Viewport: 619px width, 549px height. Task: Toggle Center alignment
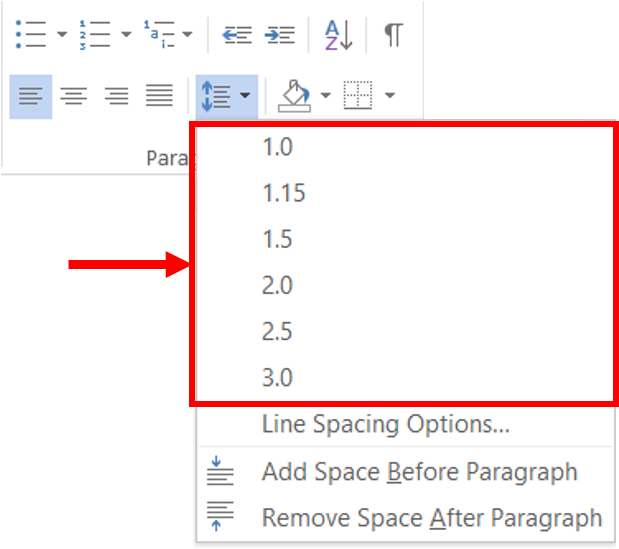pyautogui.click(x=73, y=96)
